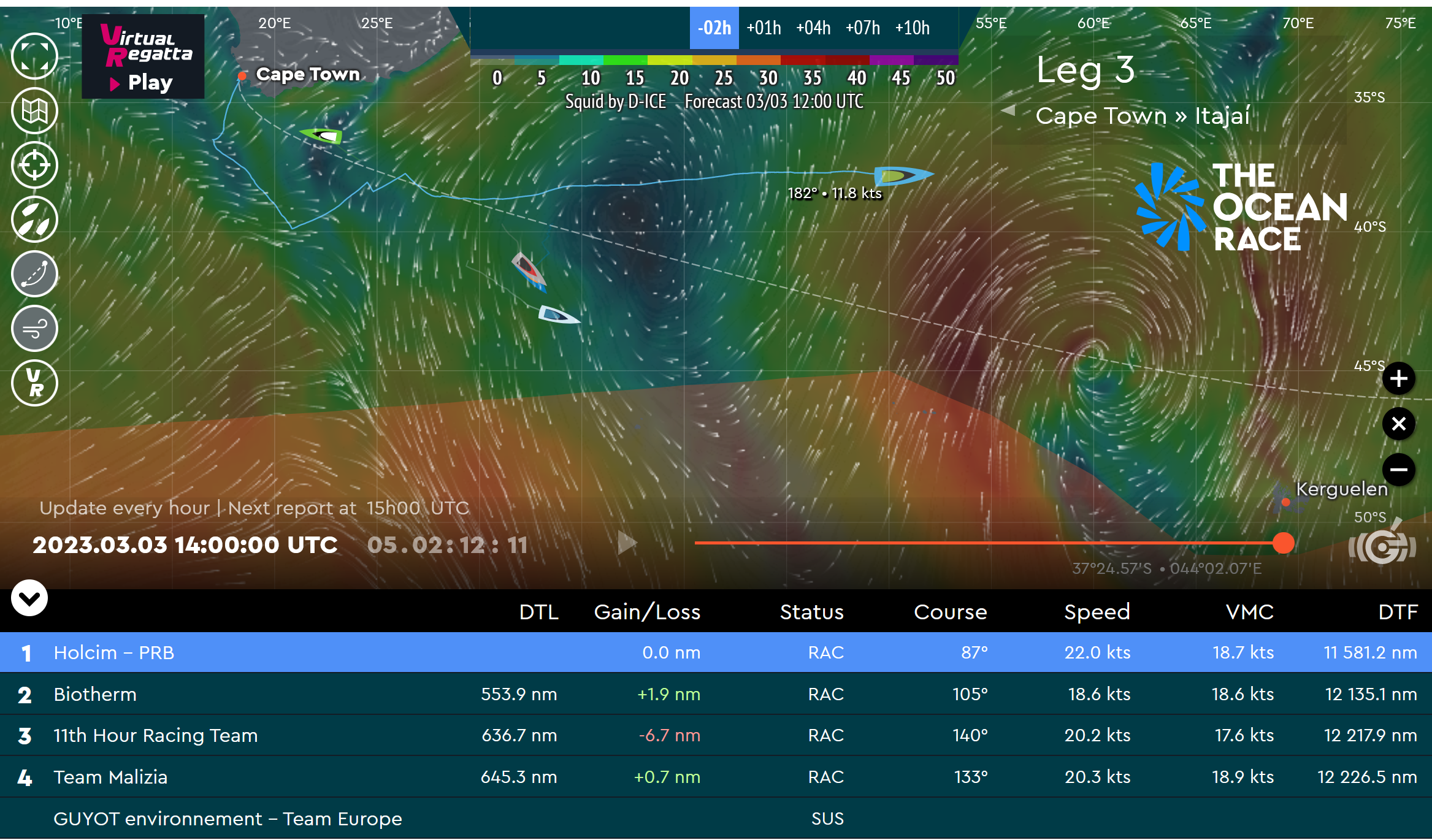Image resolution: width=1432 pixels, height=840 pixels.
Task: Start timeline playback with play arrow
Action: (x=627, y=543)
